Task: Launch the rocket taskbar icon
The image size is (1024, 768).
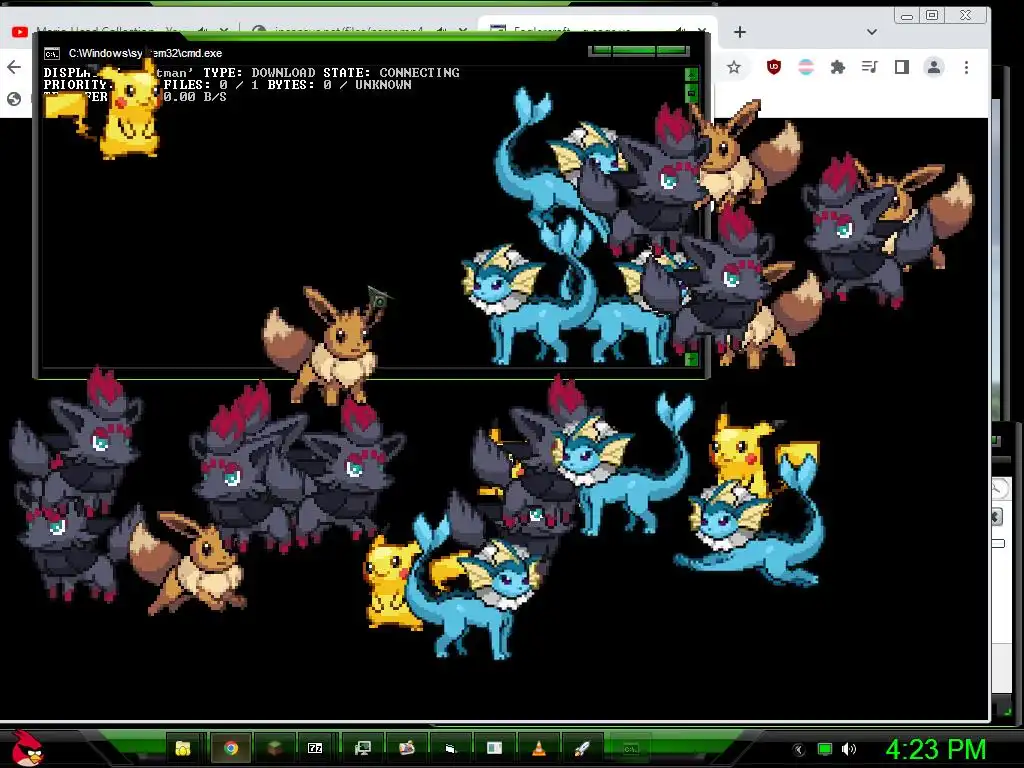Action: [582, 748]
